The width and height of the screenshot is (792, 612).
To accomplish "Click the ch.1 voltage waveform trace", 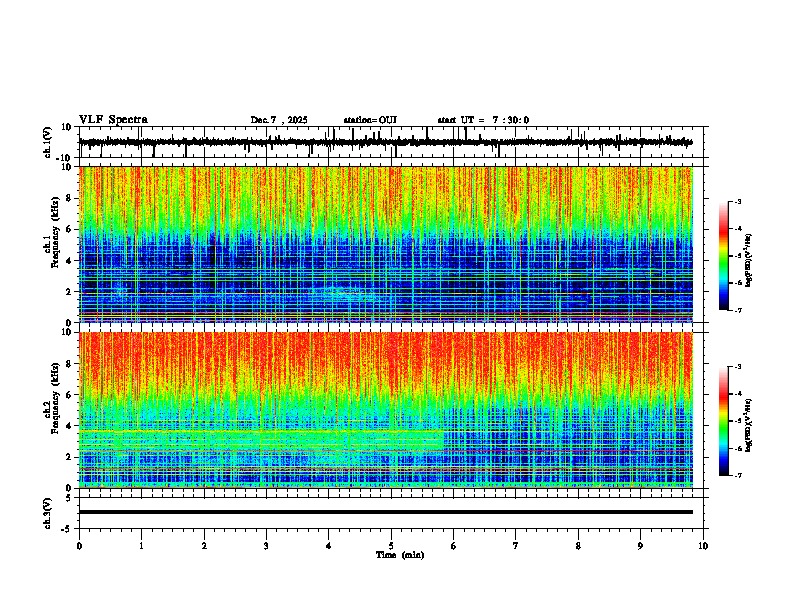I will [385, 142].
